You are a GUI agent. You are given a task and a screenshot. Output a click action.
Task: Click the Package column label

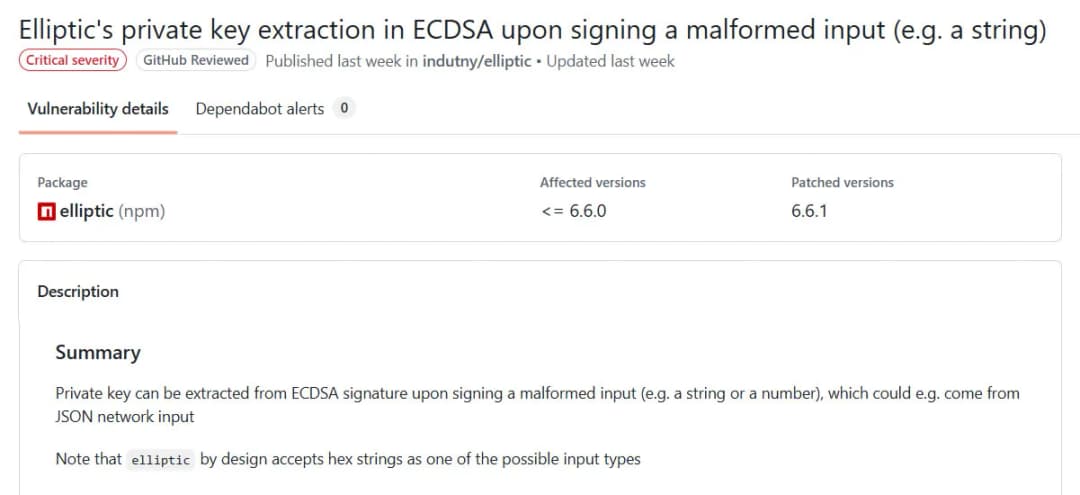(x=62, y=182)
